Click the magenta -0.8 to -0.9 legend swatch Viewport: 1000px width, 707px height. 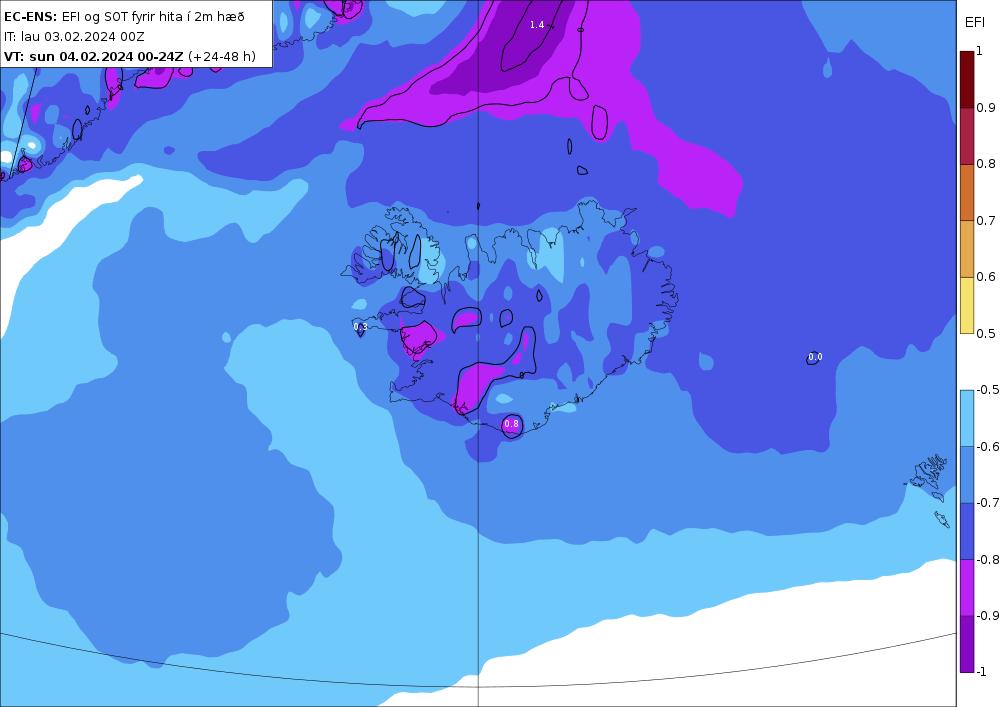point(967,587)
